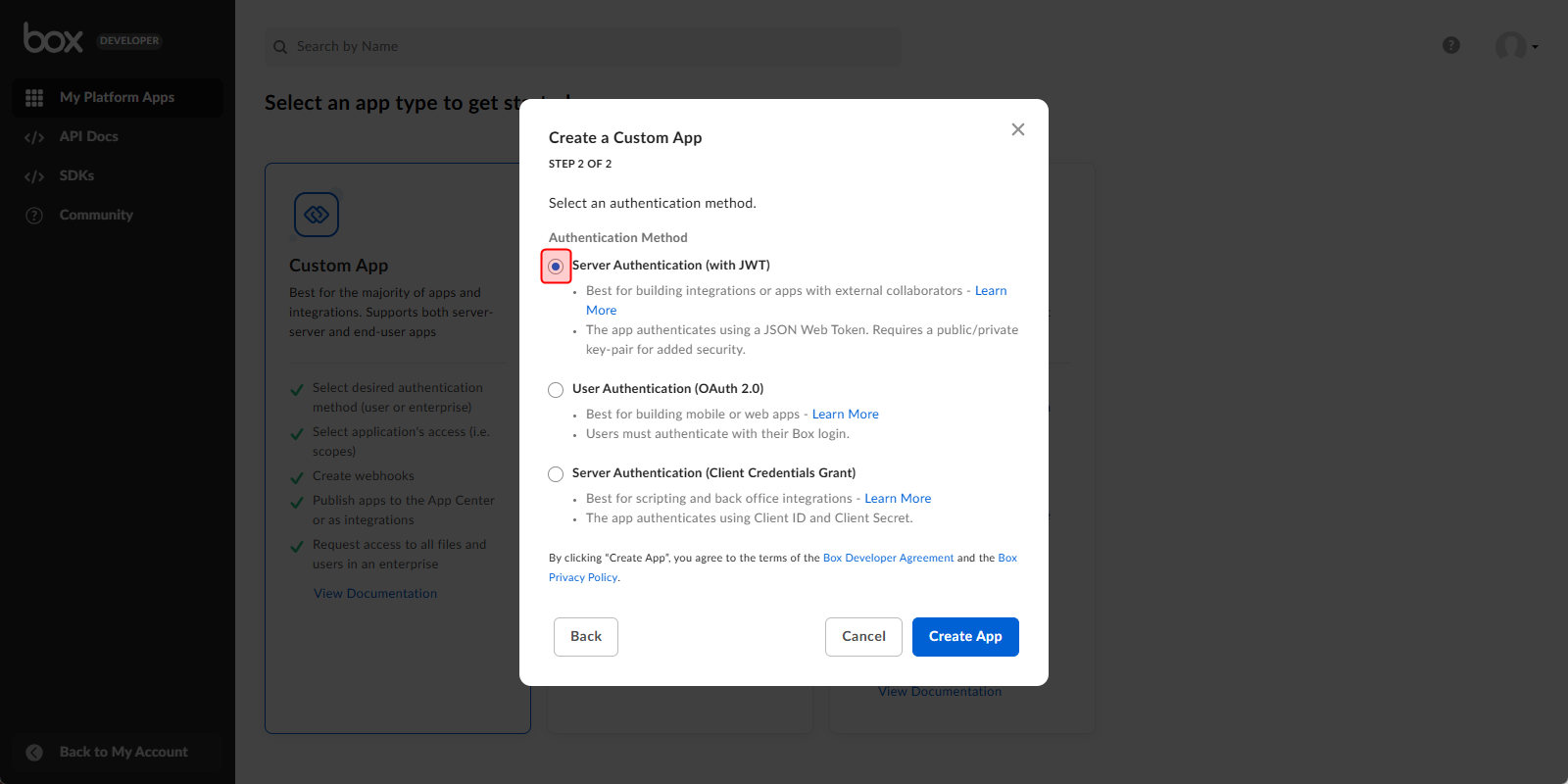The width and height of the screenshot is (1568, 784).
Task: Click the 'User Authentication (OAuth 2.0)' label
Action: pyautogui.click(x=667, y=389)
